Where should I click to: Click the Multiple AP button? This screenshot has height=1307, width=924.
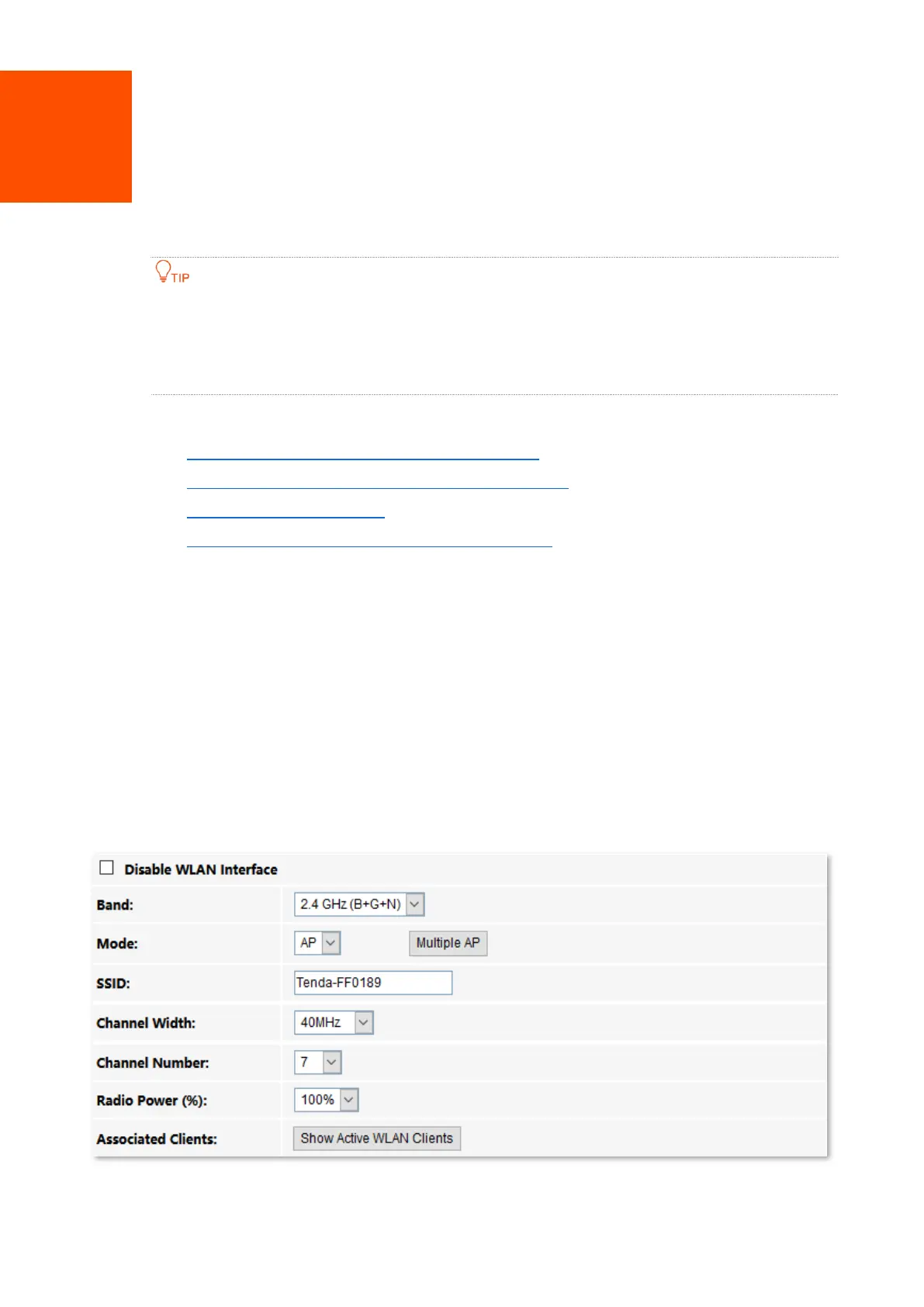pyautogui.click(x=448, y=943)
